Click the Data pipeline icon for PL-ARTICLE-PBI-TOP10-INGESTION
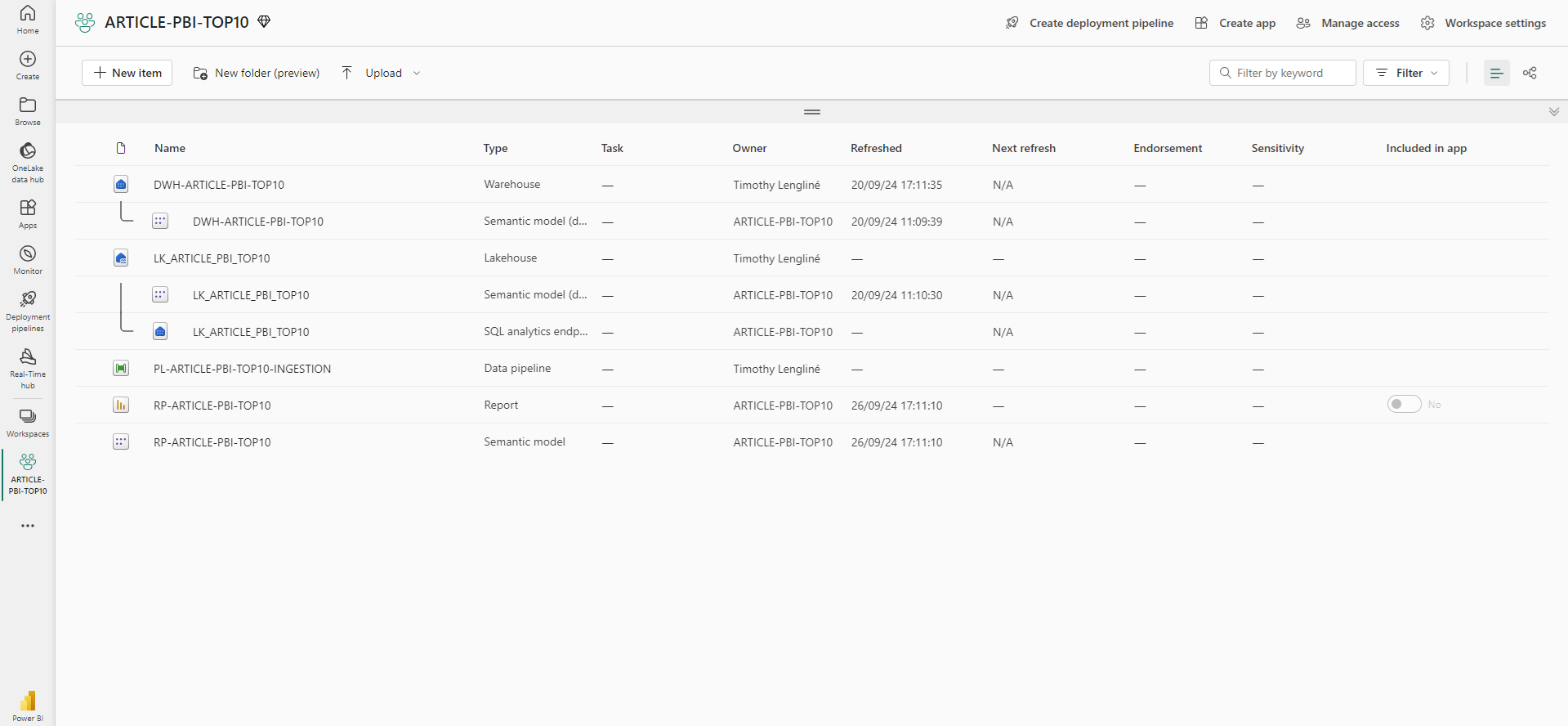This screenshot has height=726, width=1568. click(x=121, y=369)
